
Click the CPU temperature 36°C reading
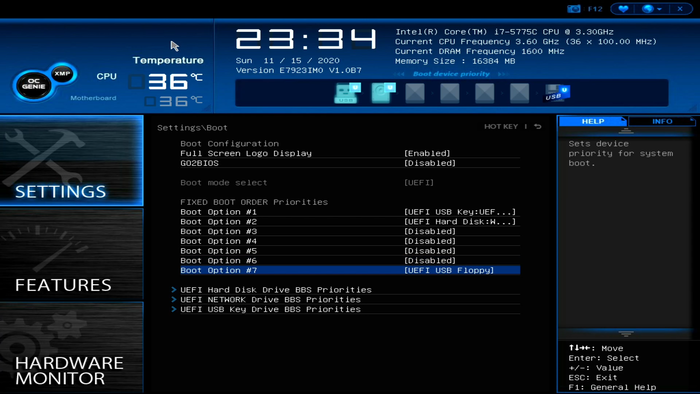tap(175, 81)
